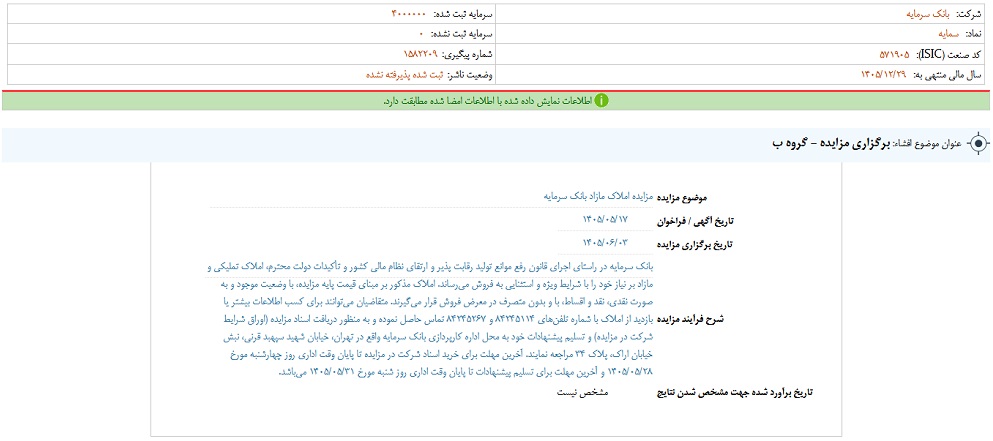Click the auction process description paragraph
Screen dimensions: 993x441
tap(429, 319)
